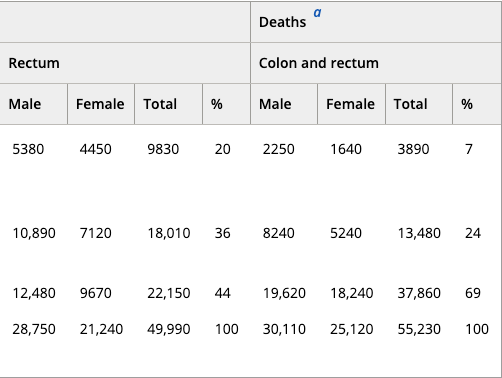Viewport: 502px width, 378px height.
Task: Click Total header under Colon and rectum
Action: (x=419, y=104)
